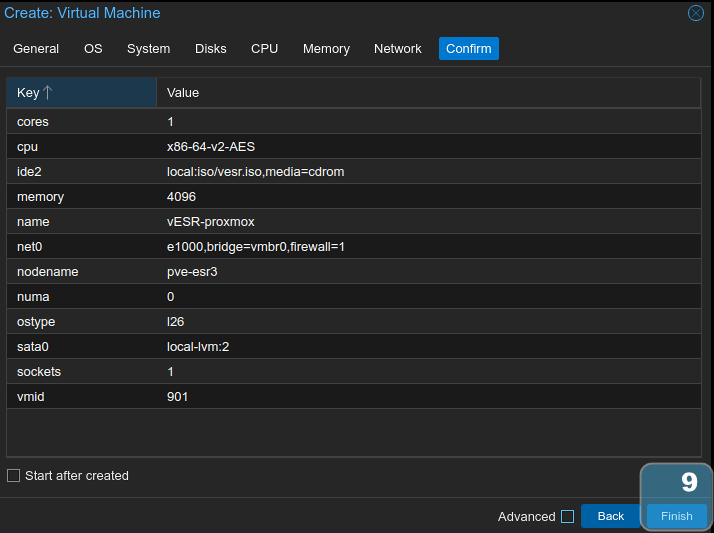Screen dimensions: 714x533
Task: Toggle the Advanced checkbox
Action: pyautogui.click(x=567, y=517)
